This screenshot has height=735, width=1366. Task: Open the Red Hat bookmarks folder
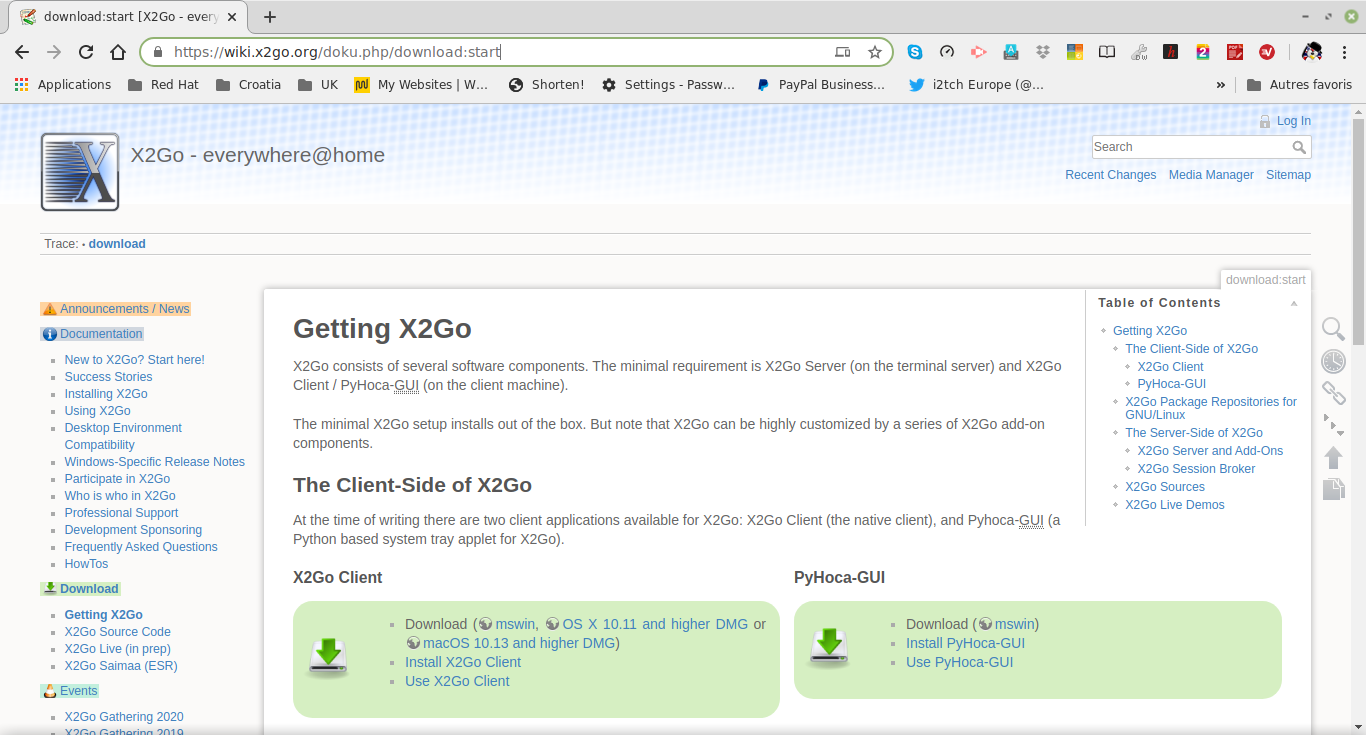[163, 85]
